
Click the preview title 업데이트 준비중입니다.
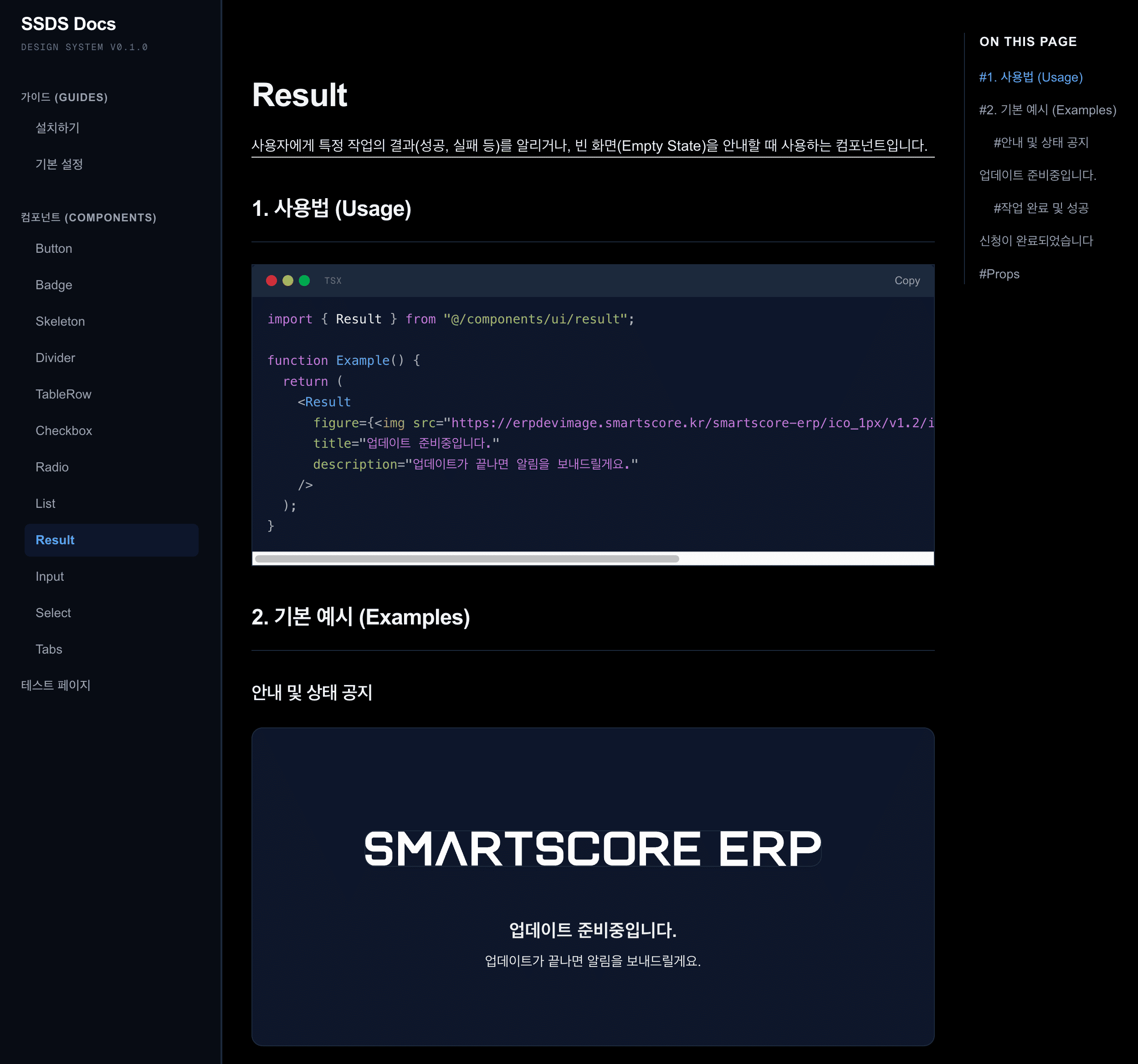tap(593, 930)
